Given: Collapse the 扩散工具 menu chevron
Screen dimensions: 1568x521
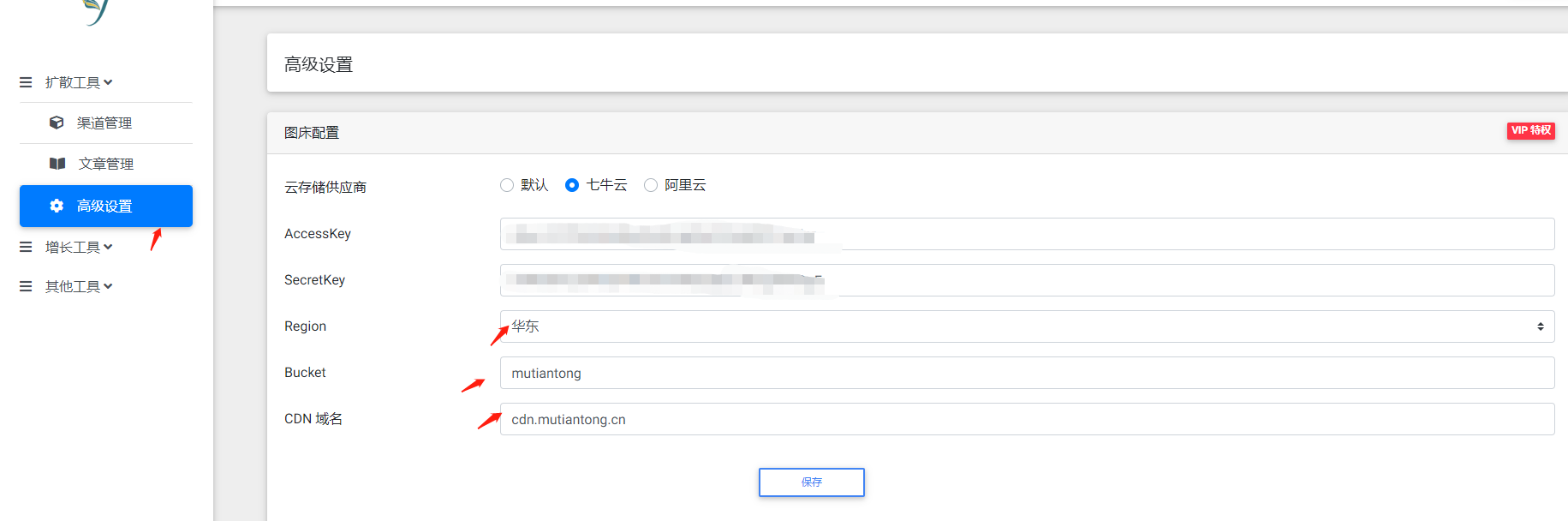Looking at the screenshot, I should point(108,82).
